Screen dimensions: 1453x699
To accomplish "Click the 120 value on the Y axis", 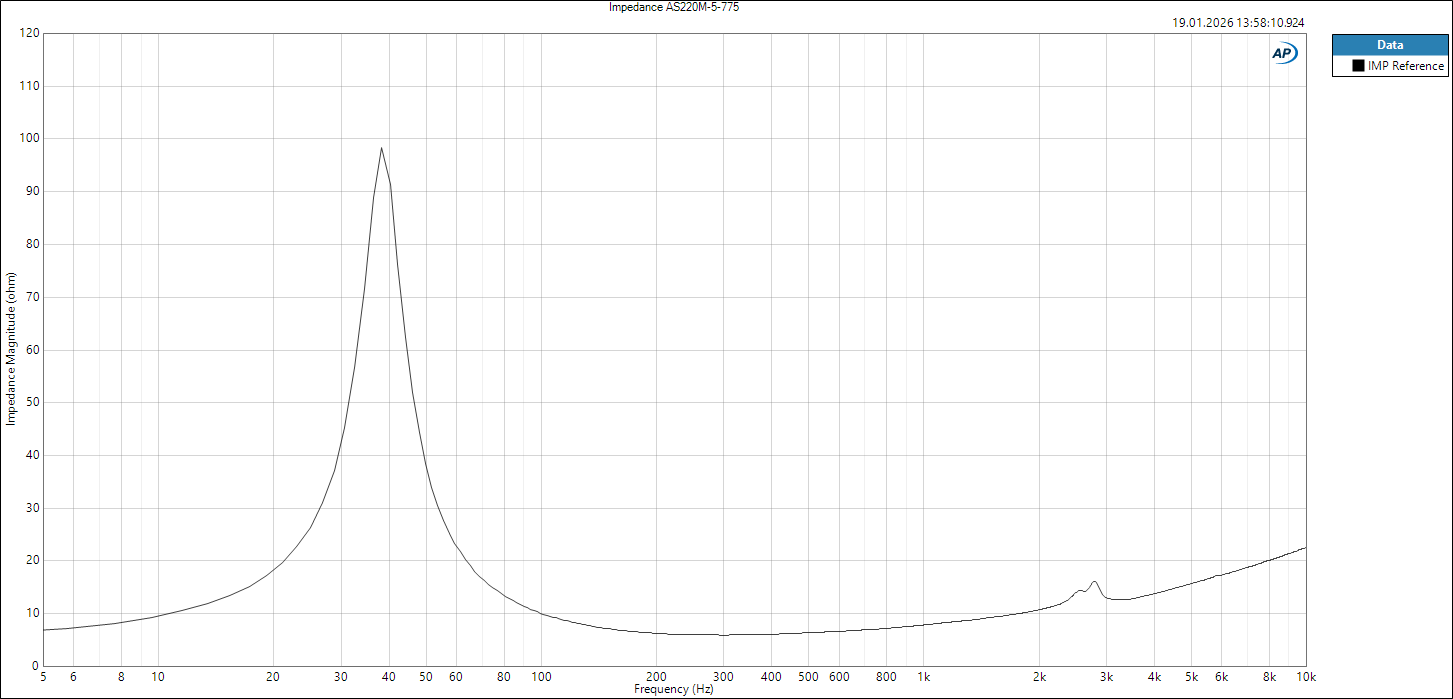I will point(29,33).
